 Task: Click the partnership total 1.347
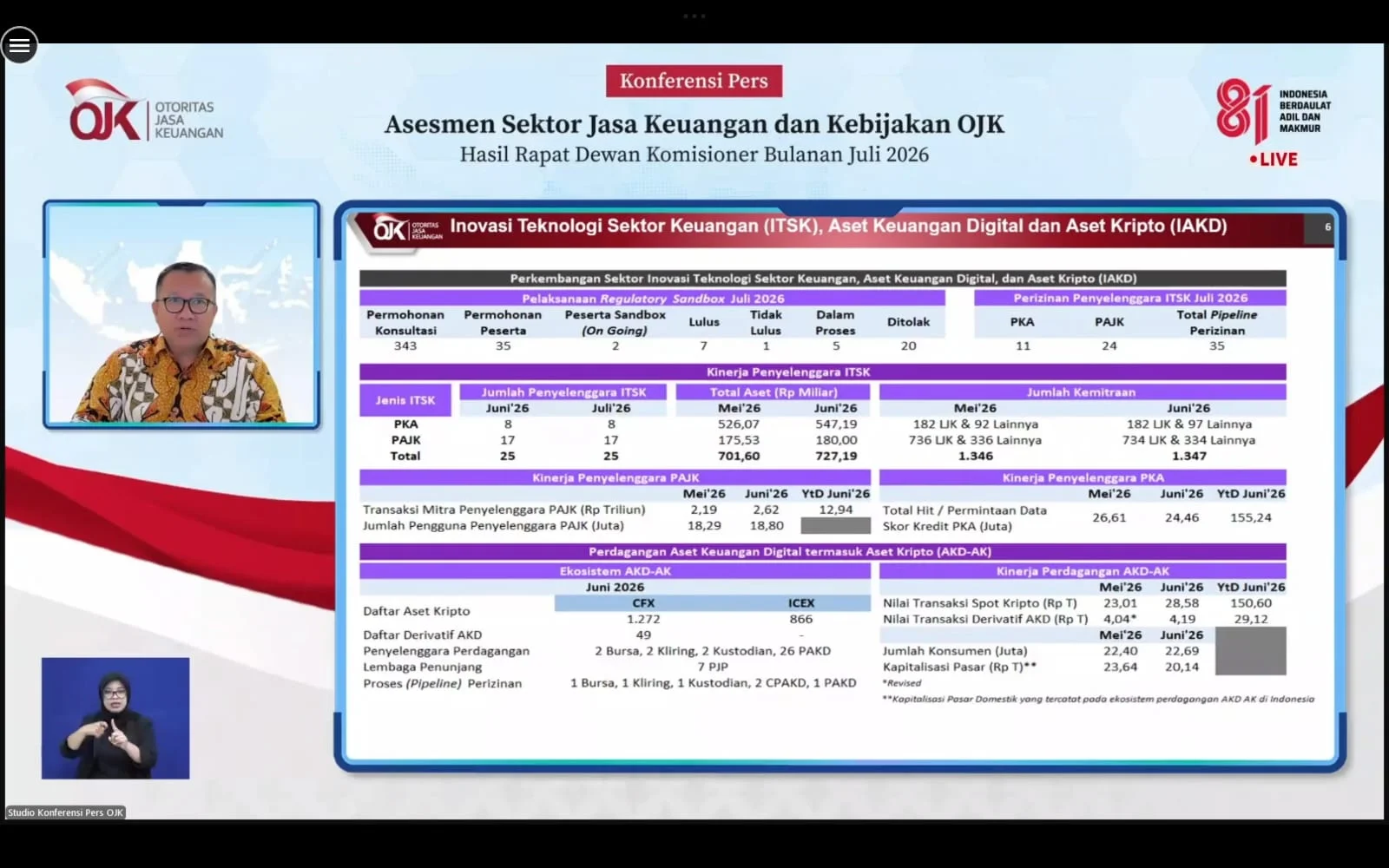(x=1189, y=456)
